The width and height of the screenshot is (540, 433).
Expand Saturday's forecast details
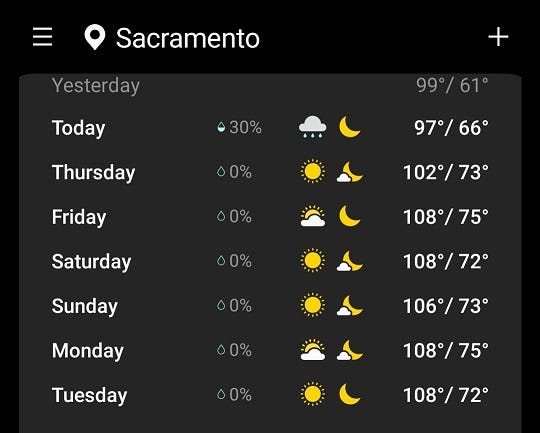pyautogui.click(x=270, y=261)
